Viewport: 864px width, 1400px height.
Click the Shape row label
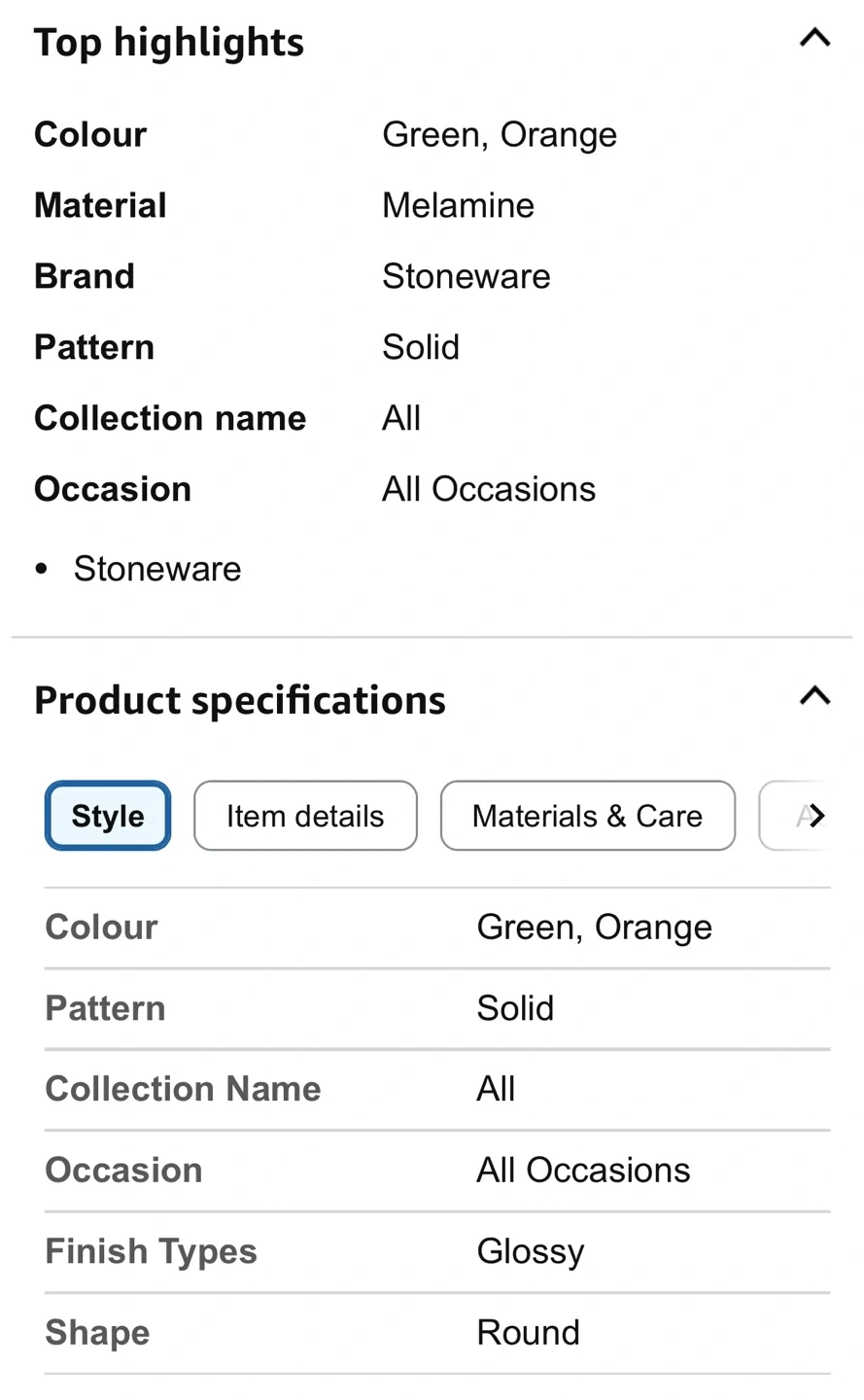[97, 1332]
